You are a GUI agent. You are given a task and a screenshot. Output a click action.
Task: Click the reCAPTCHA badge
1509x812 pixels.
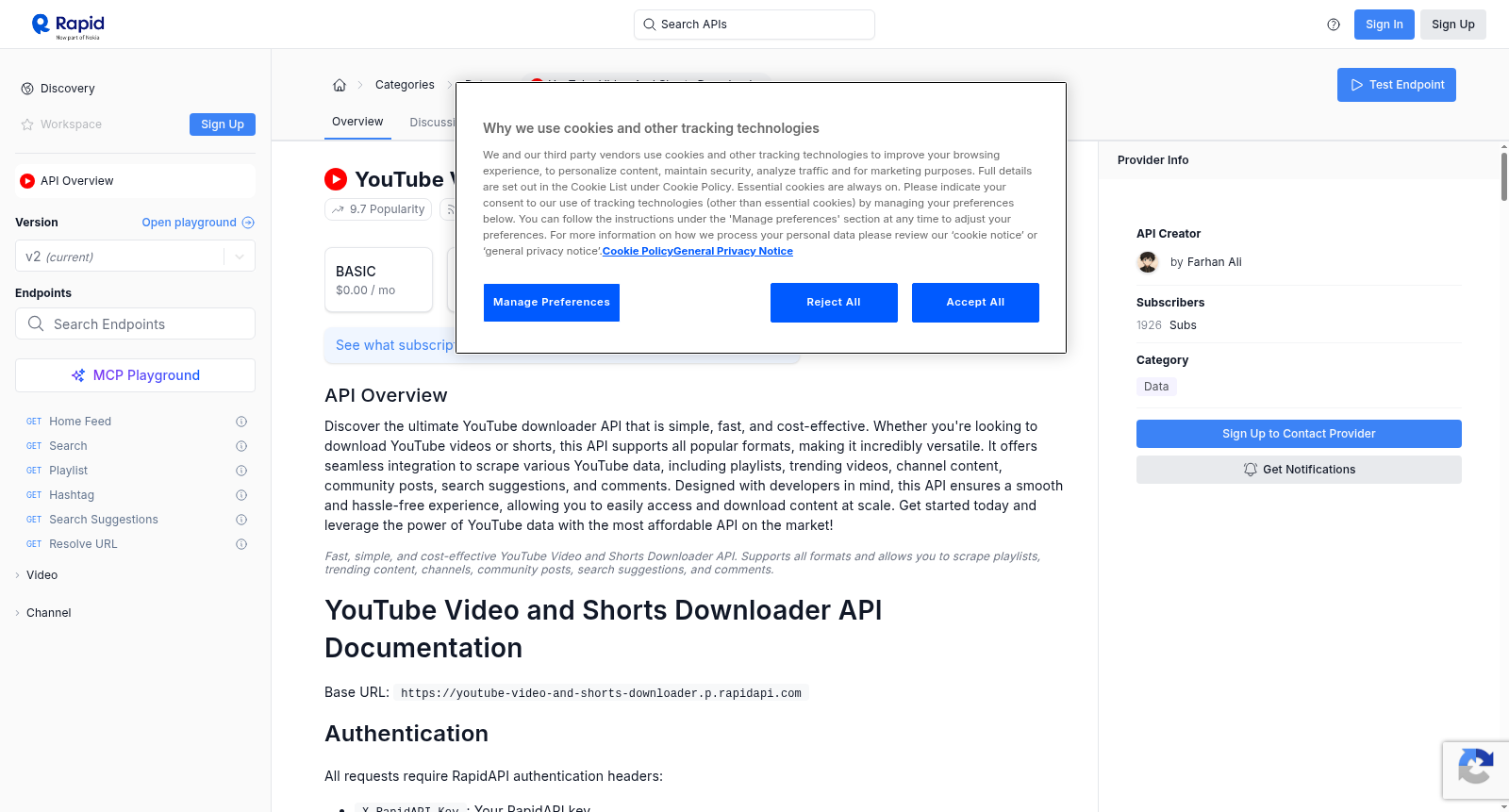tap(1476, 770)
